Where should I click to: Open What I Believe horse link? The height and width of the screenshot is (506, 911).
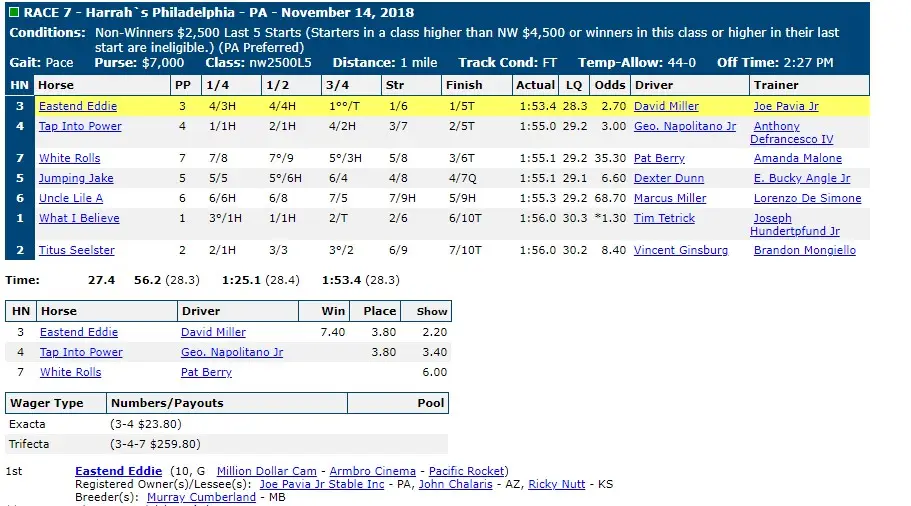pos(79,218)
